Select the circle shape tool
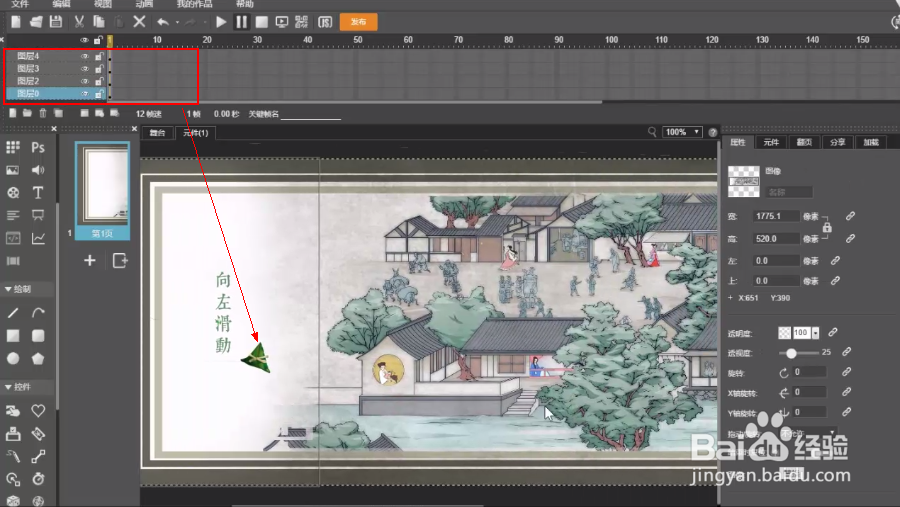Viewport: 900px width, 507px height. tap(13, 359)
